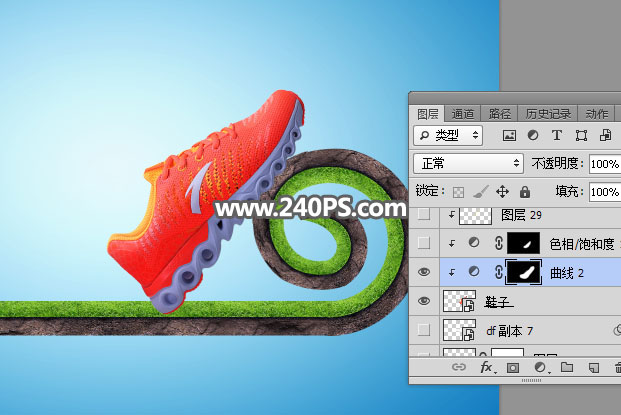Open the fx layer style menu
This screenshot has width=621, height=415.
pos(486,367)
